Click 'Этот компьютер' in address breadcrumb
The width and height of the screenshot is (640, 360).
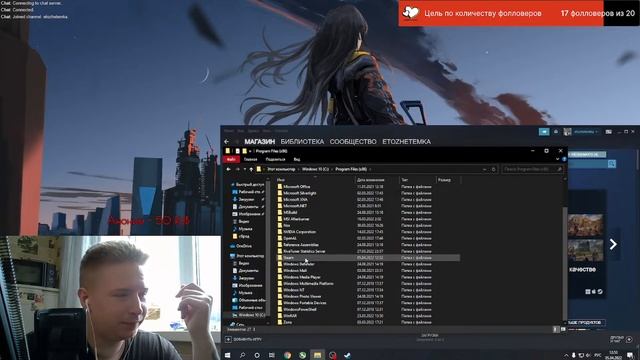click(x=281, y=169)
